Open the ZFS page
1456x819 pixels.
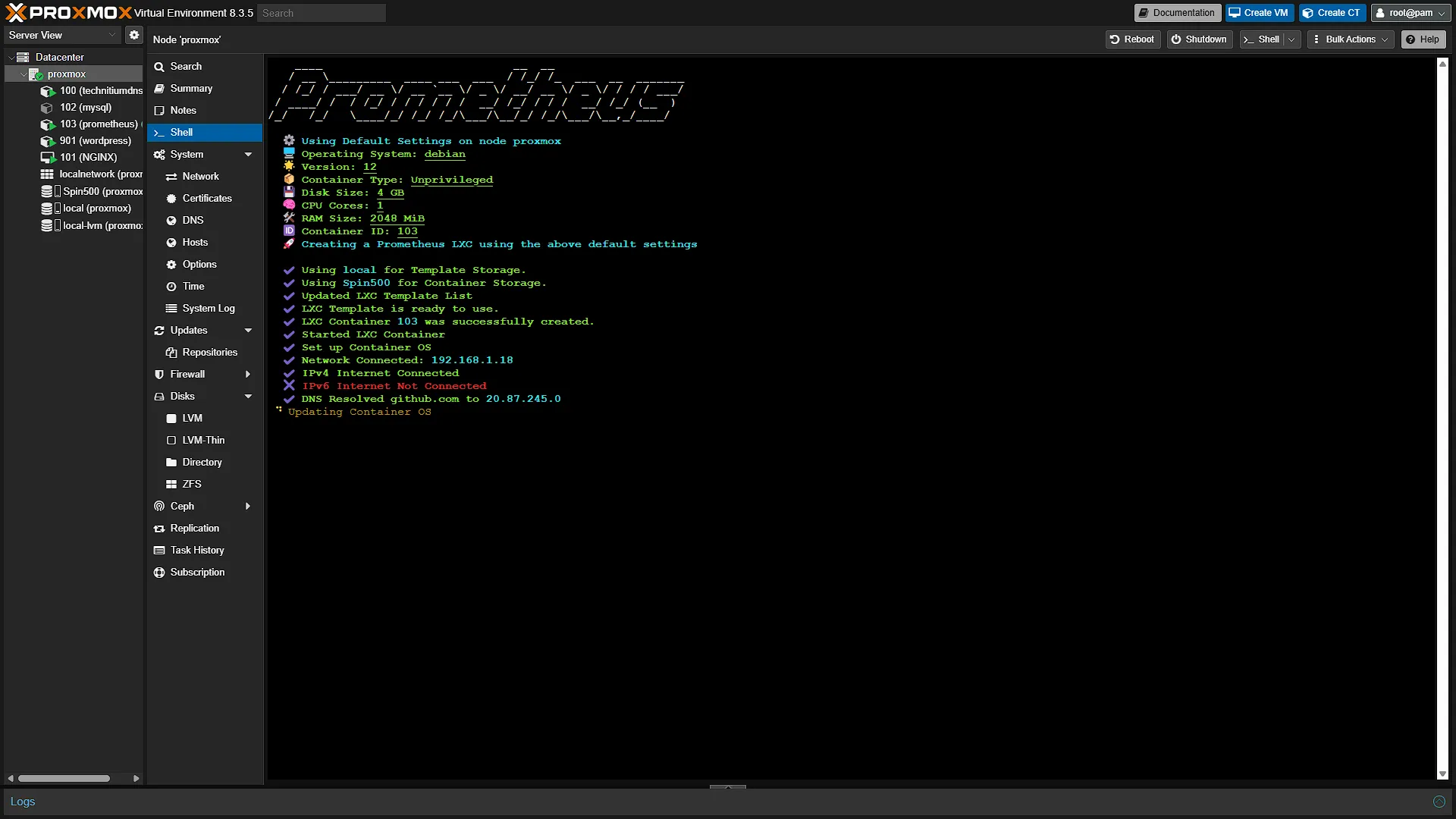click(205, 485)
